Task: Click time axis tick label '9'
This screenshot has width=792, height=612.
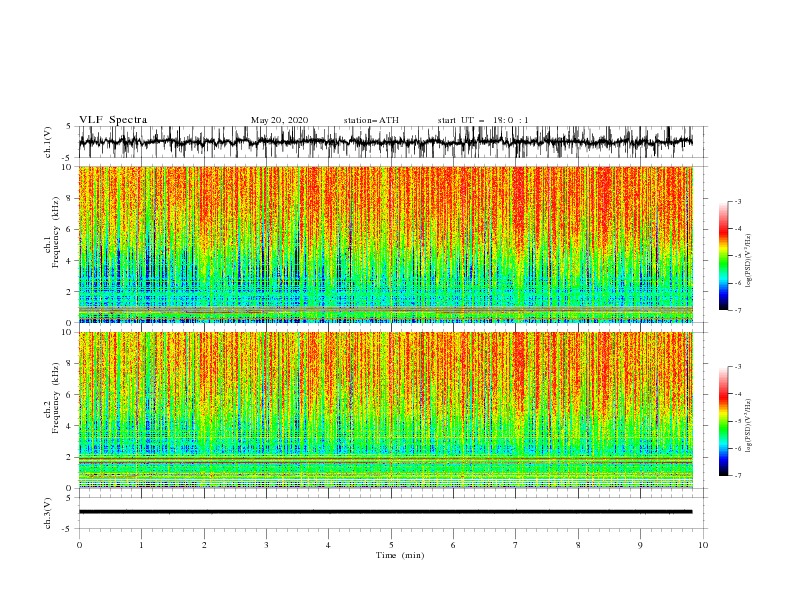Action: (x=640, y=545)
